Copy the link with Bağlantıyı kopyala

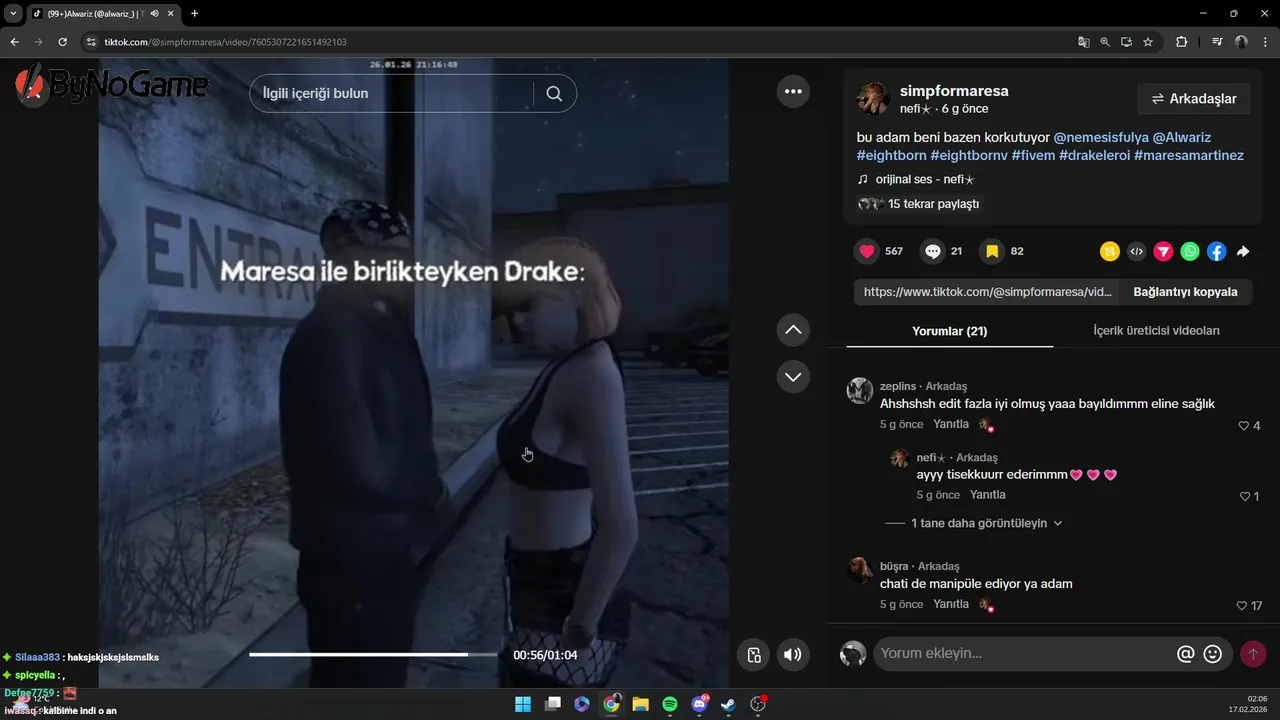coord(1185,292)
